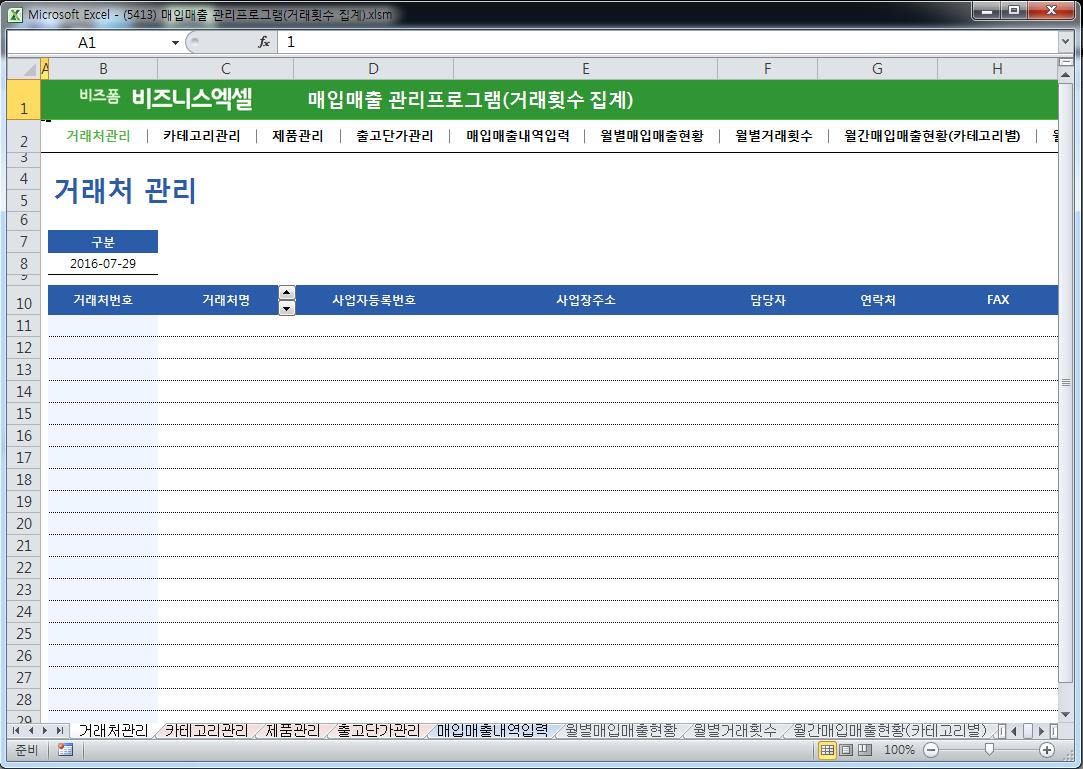Click the tab bar split handle
This screenshot has width=1083, height=769.
pyautogui.click(x=1002, y=730)
